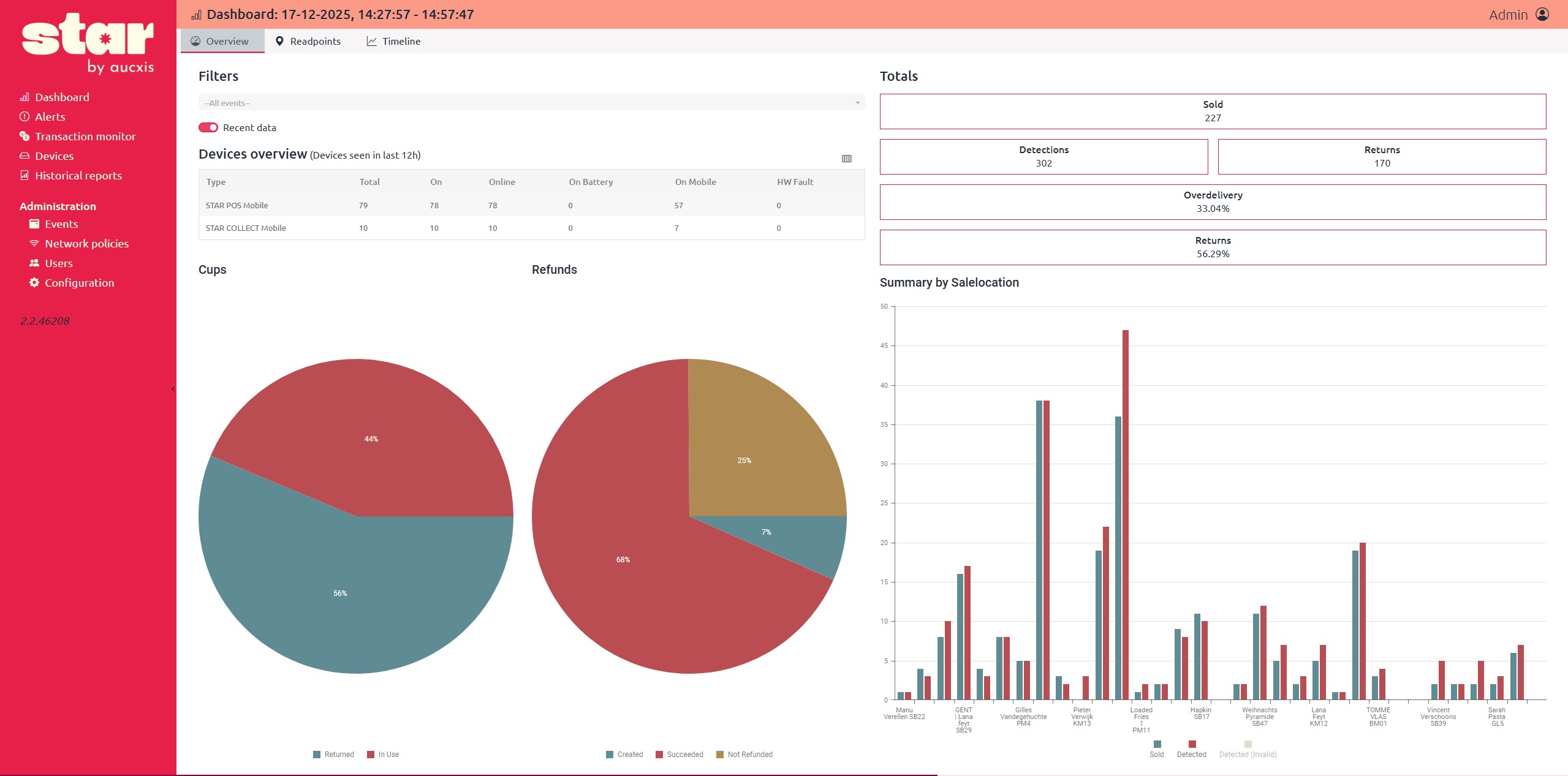Click the Transaction monitor coins icon
This screenshot has width=1568, height=776.
(25, 136)
